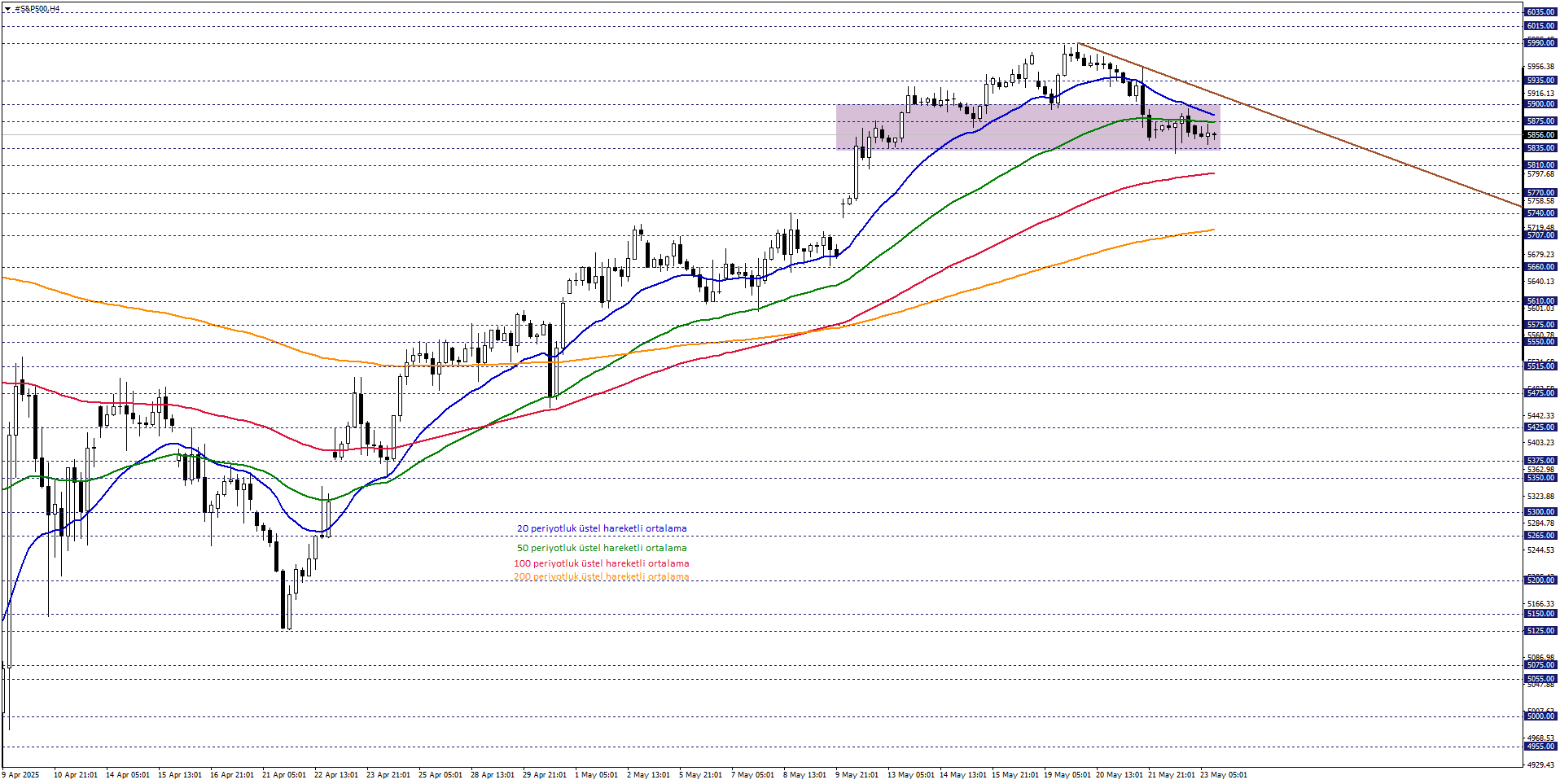The width and height of the screenshot is (1560, 784).
Task: Select the purple shaded consolidation rectangle
Action: coord(1028,126)
